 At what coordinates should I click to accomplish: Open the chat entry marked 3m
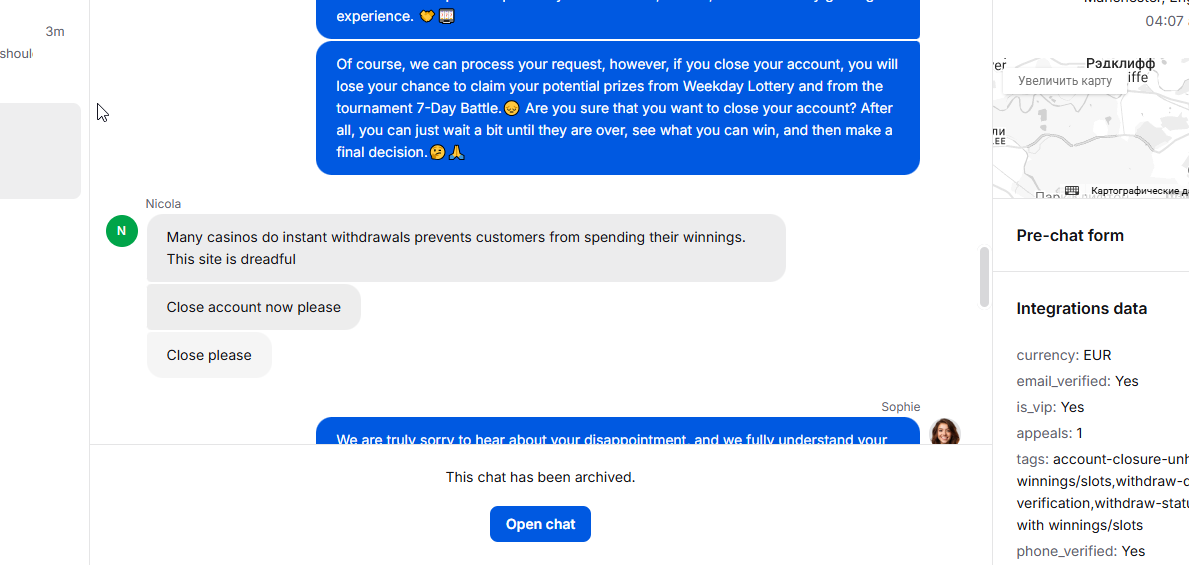pyautogui.click(x=34, y=43)
